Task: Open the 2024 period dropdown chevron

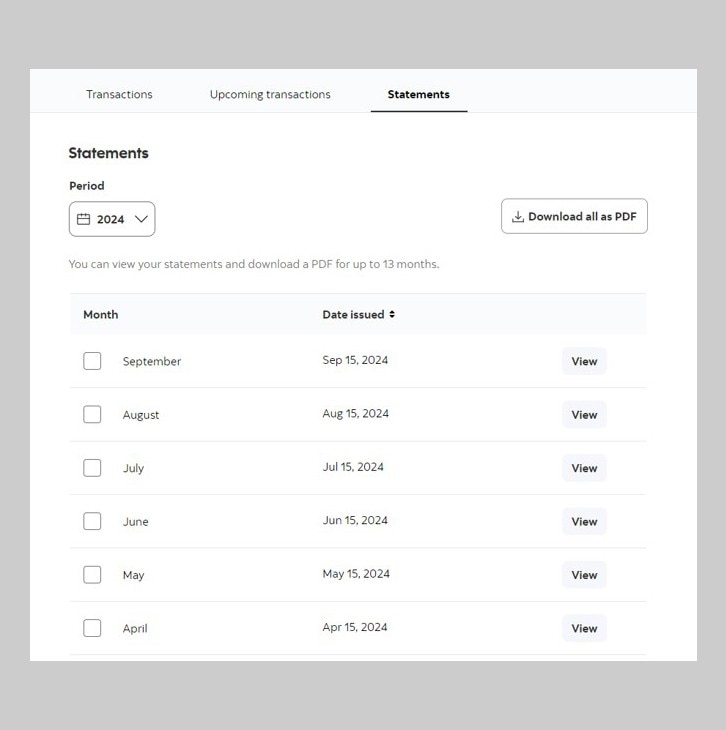Action: (141, 219)
